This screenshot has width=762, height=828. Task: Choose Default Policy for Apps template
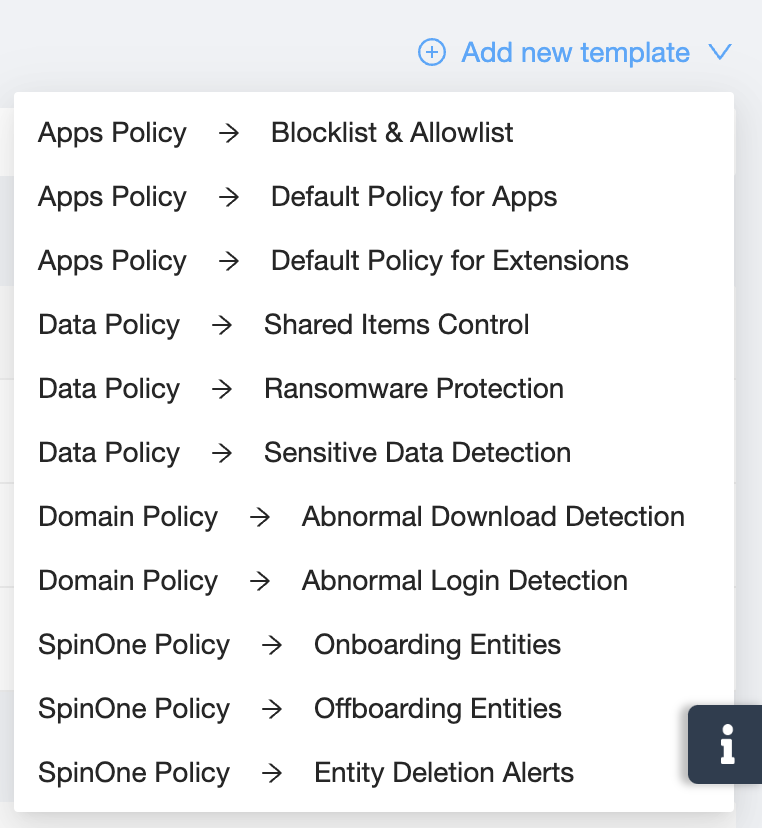[413, 197]
